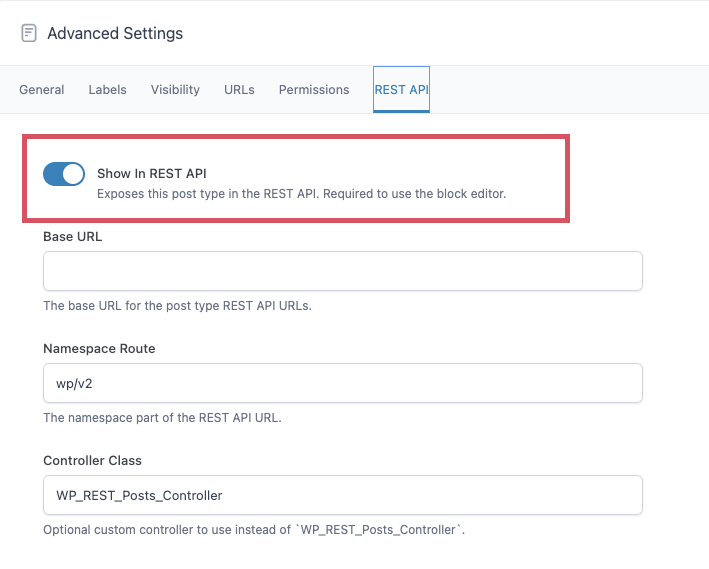Open the Permissions tab
The width and height of the screenshot is (709, 569).
pos(314,90)
